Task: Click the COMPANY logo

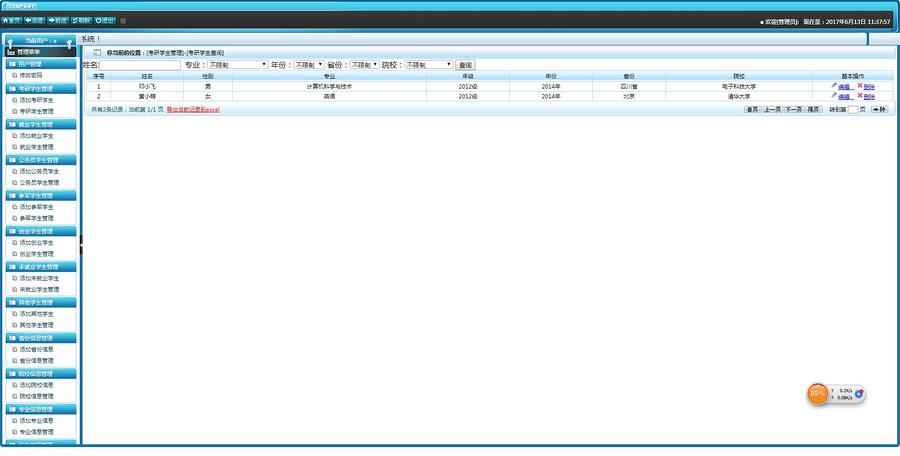Action: 22,6
